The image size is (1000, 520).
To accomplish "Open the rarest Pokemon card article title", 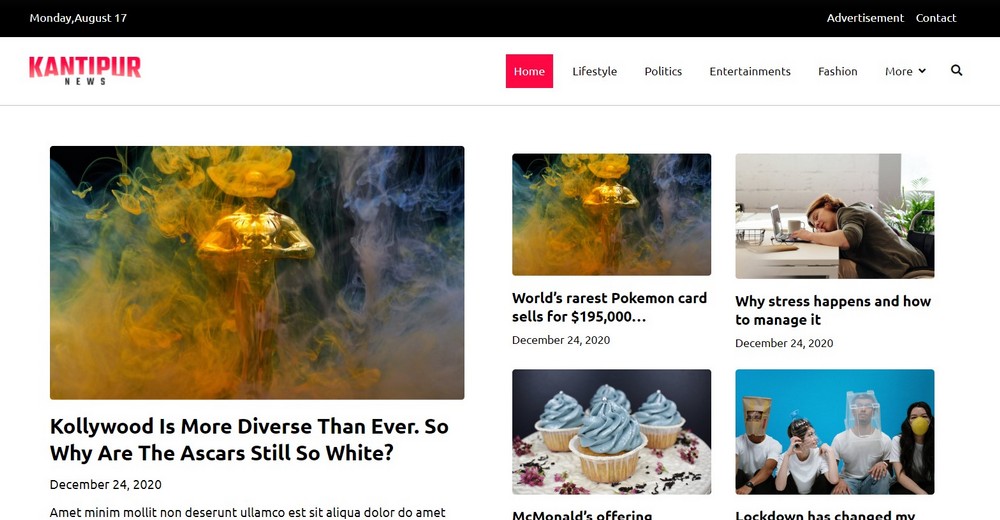I will 609,307.
